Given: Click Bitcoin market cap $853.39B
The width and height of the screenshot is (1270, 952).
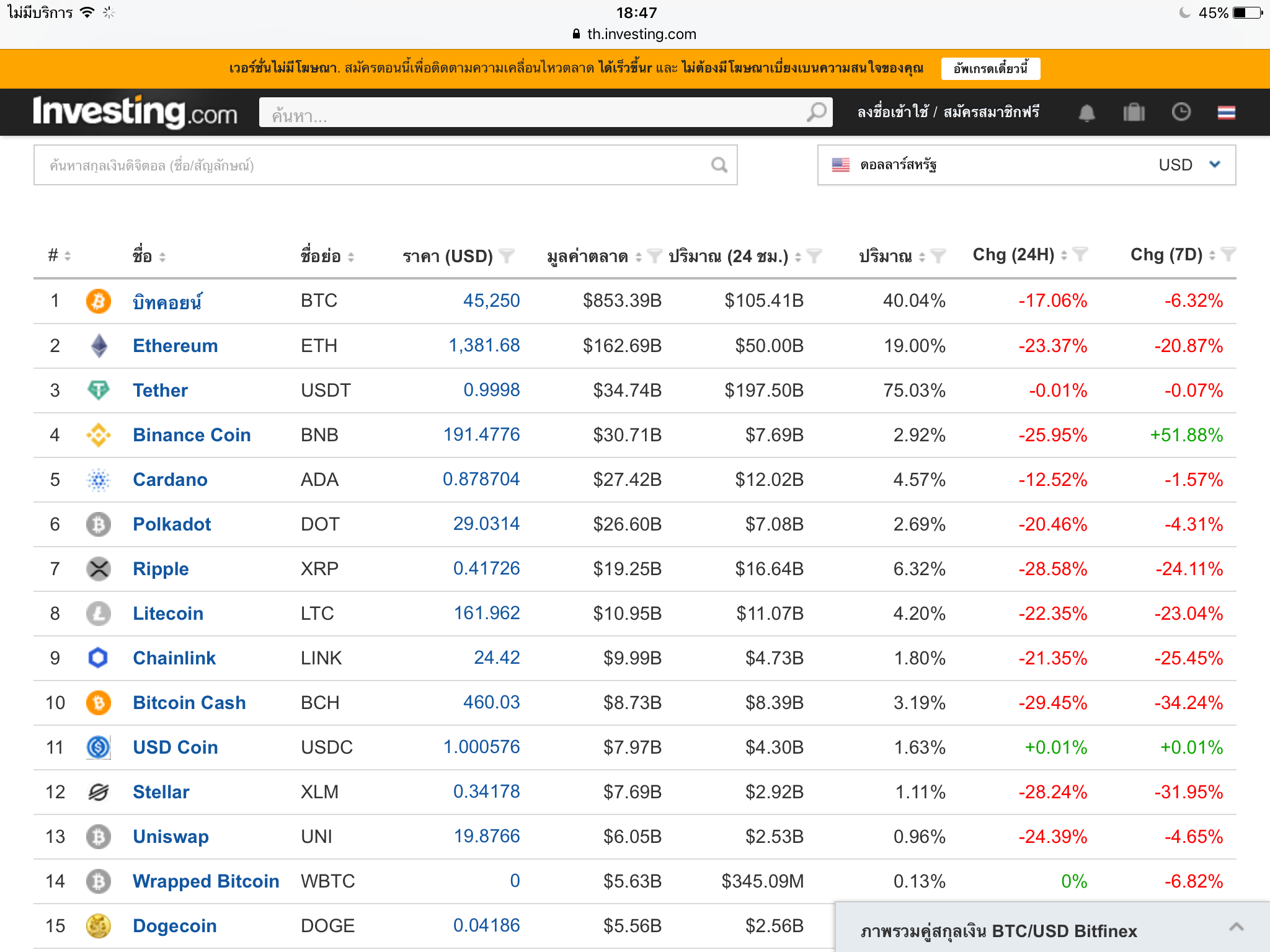Looking at the screenshot, I should (x=622, y=301).
